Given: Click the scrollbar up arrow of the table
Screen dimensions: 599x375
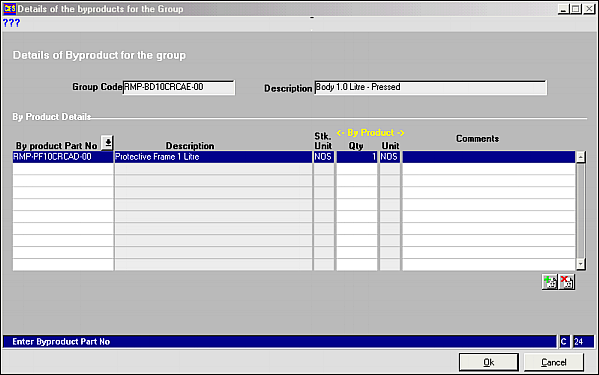Looking at the screenshot, I should tap(581, 157).
